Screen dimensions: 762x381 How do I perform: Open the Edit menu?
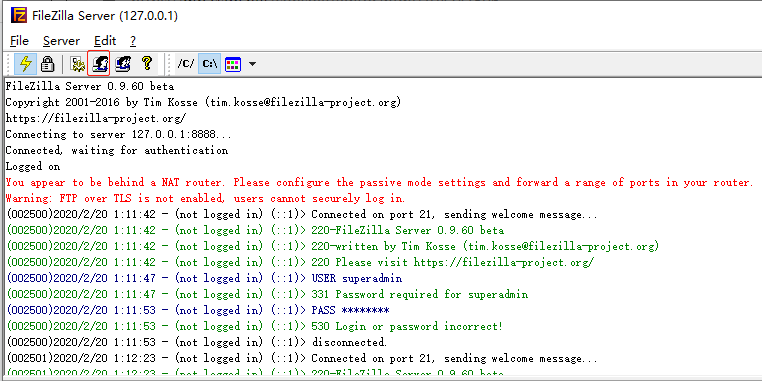tap(105, 41)
